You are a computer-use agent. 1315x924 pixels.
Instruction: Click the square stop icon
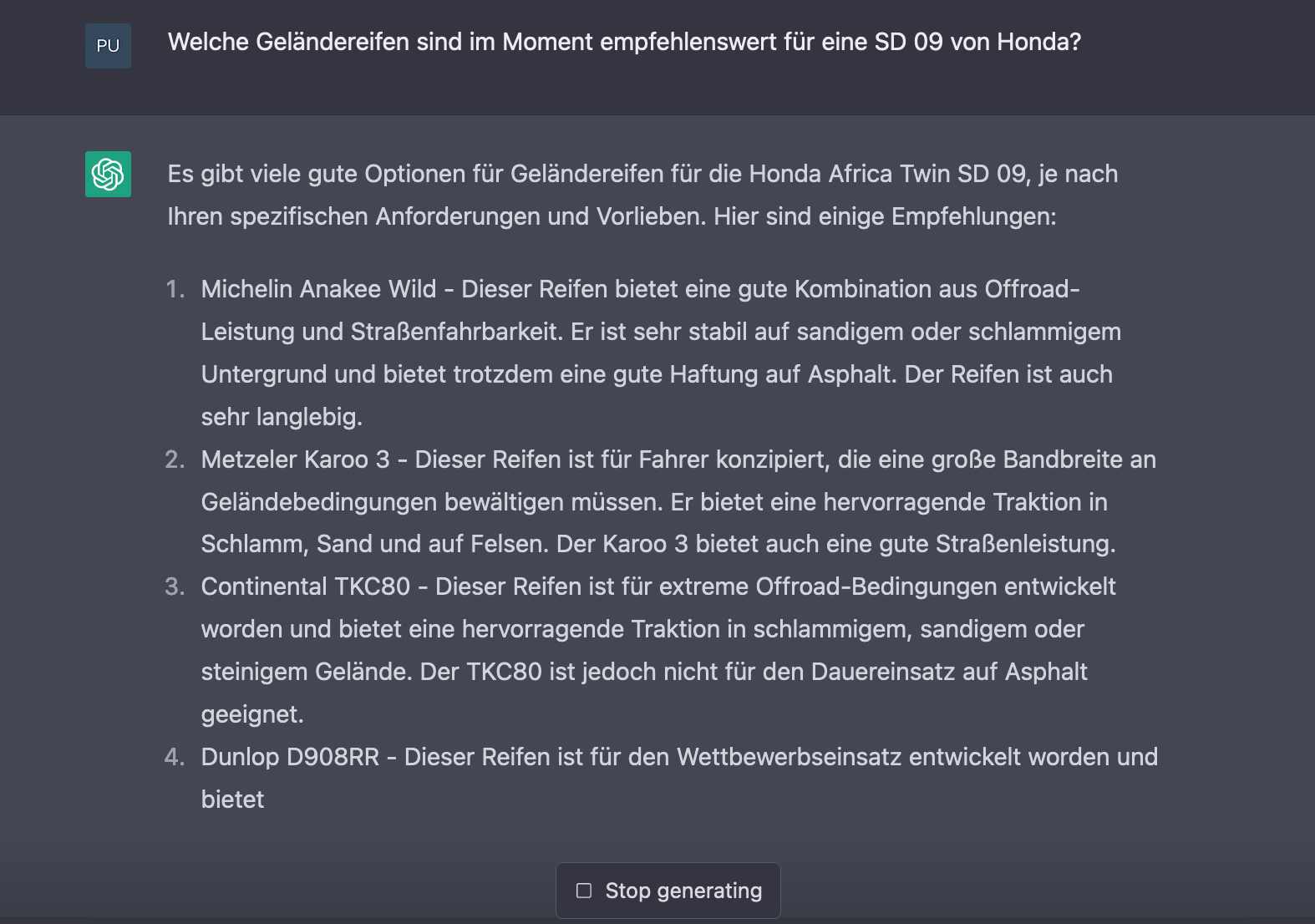pos(584,891)
